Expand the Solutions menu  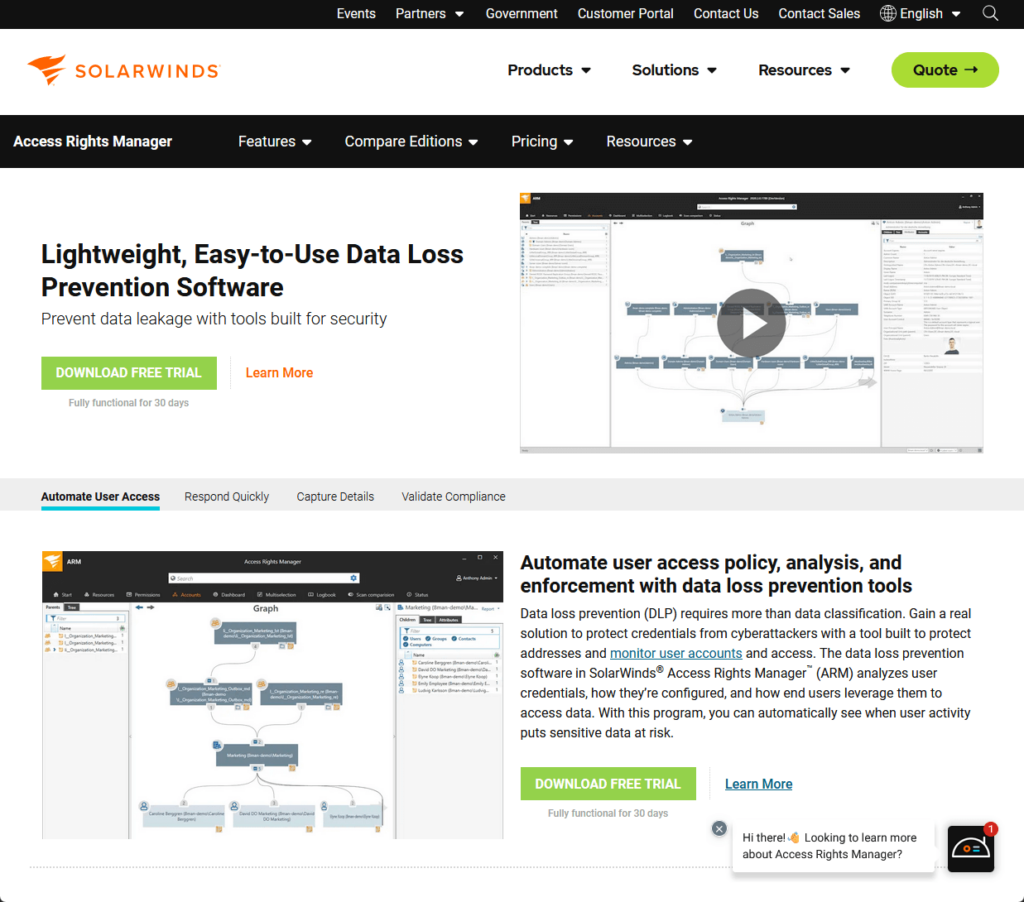tap(674, 70)
